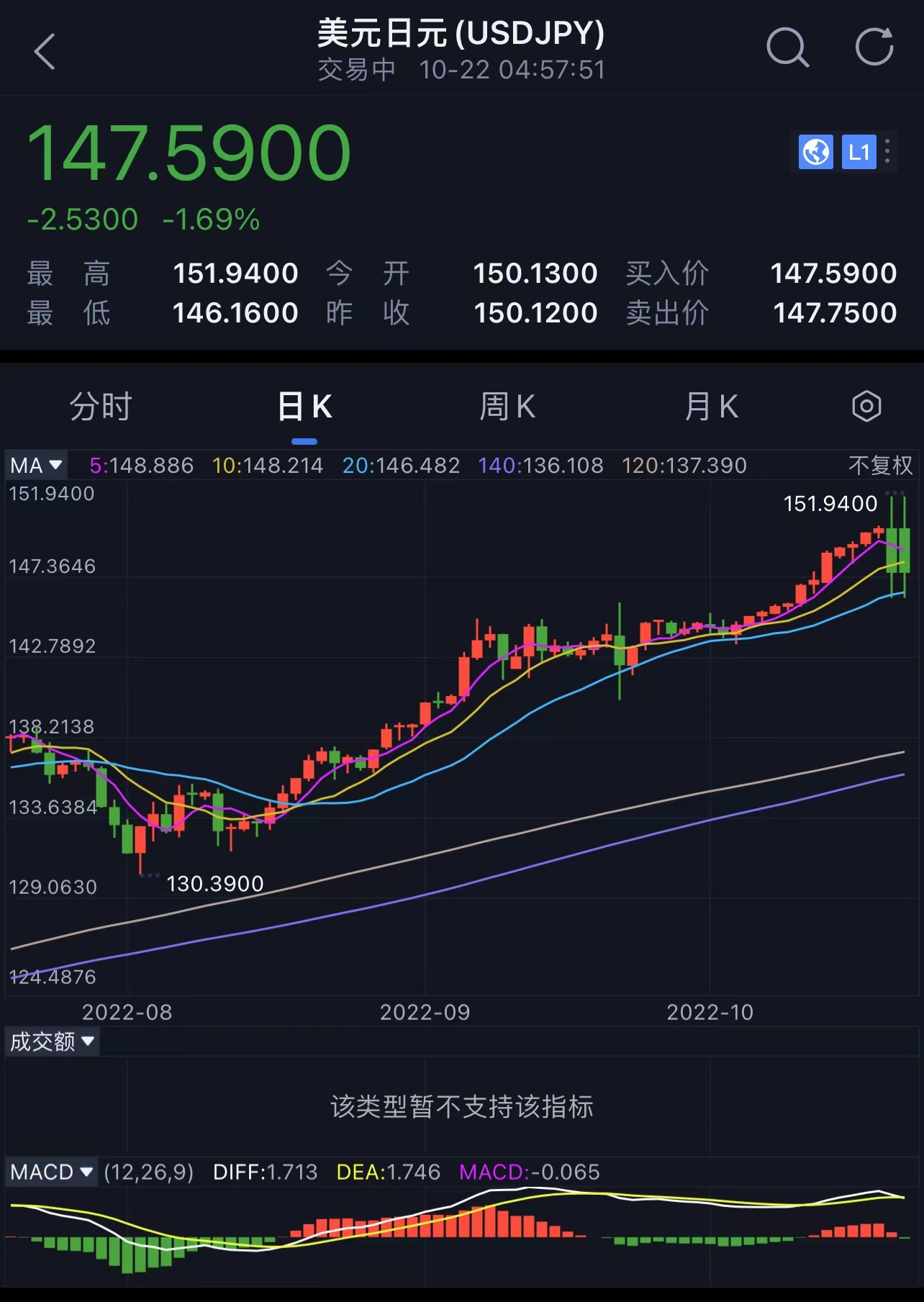Select the 日K daily candlestick tab
This screenshot has height=1302, width=924.
point(304,407)
